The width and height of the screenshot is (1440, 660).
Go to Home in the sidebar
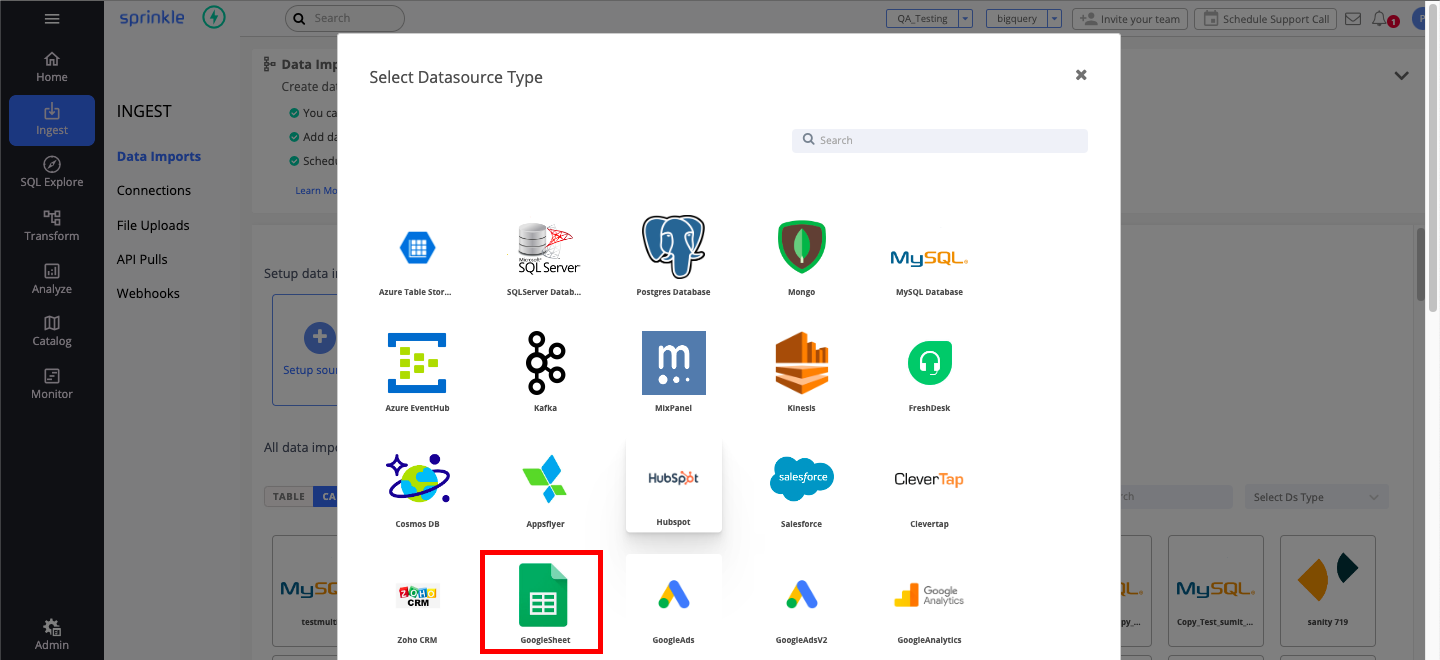pos(52,67)
